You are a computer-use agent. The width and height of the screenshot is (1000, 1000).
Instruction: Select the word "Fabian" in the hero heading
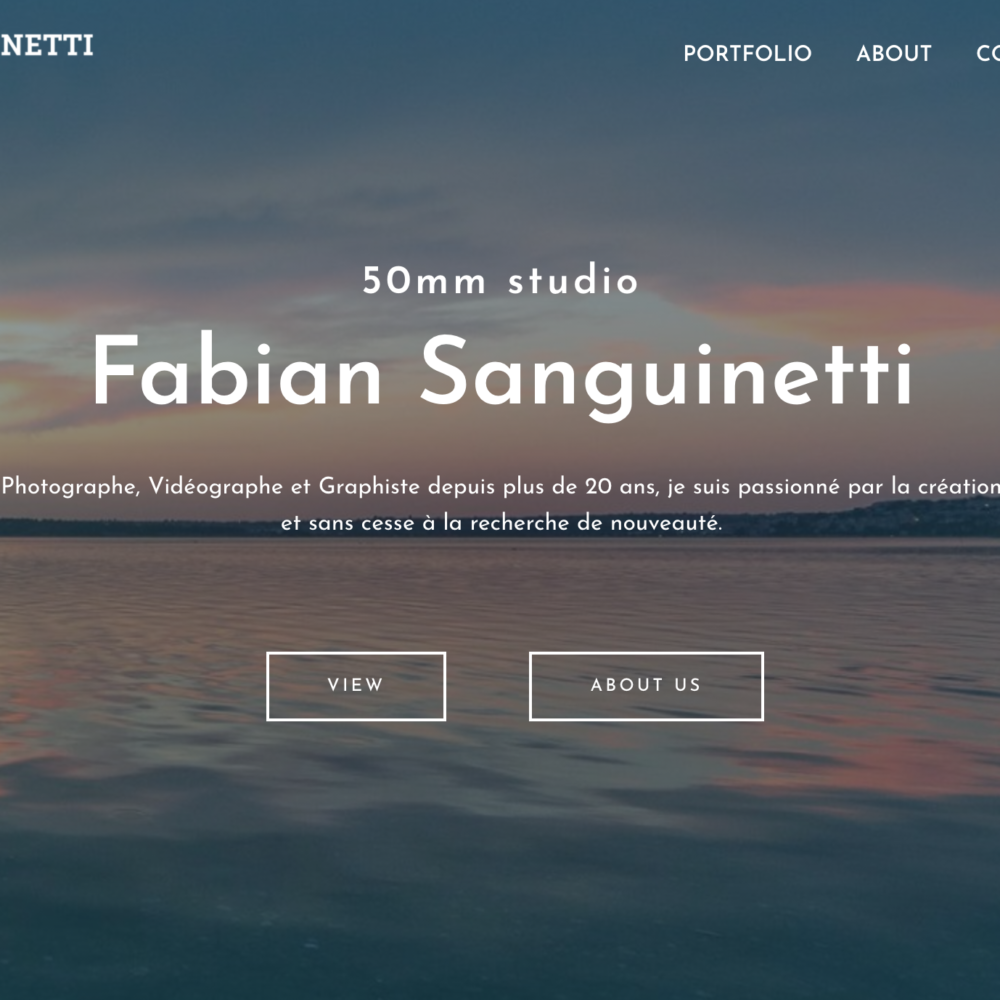237,371
